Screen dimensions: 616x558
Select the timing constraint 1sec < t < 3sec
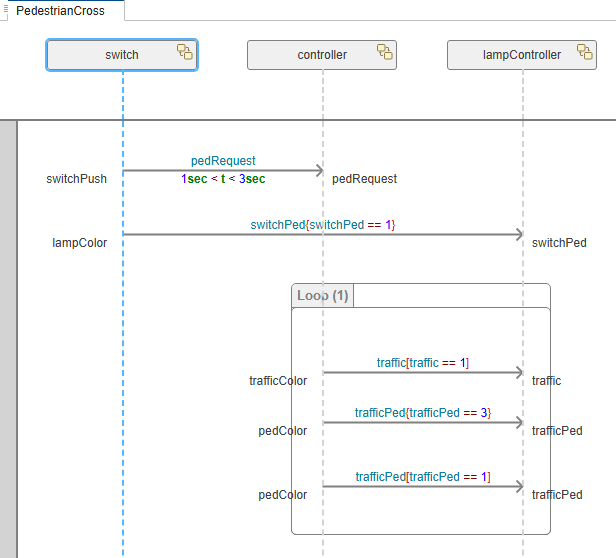tap(223, 179)
